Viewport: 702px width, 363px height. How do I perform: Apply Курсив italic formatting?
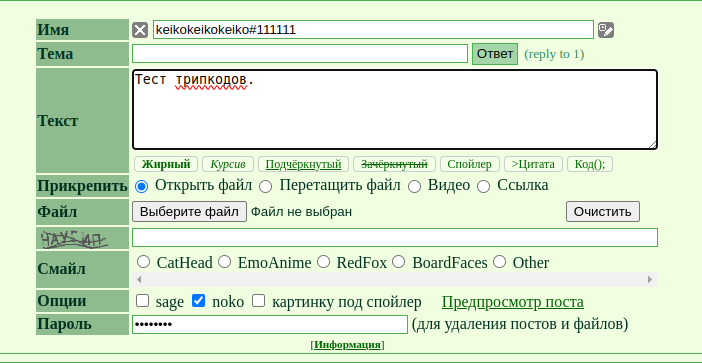point(228,164)
